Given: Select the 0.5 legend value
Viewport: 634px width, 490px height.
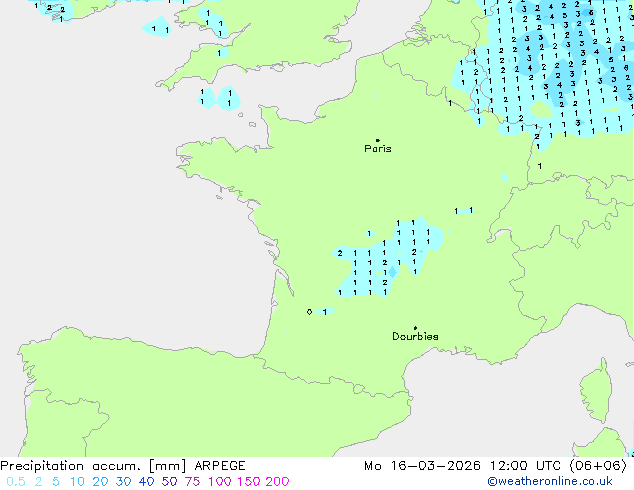Looking at the screenshot, I should [x=16, y=482].
